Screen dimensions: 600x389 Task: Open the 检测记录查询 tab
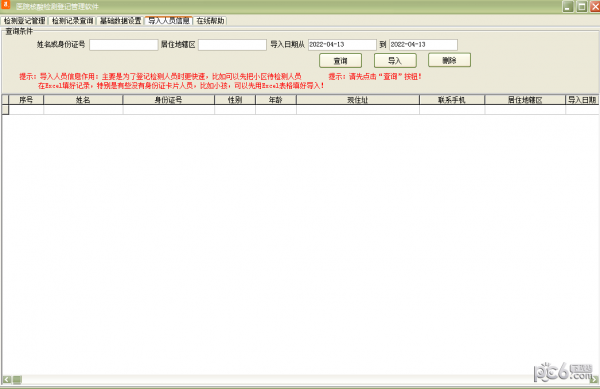click(x=73, y=21)
